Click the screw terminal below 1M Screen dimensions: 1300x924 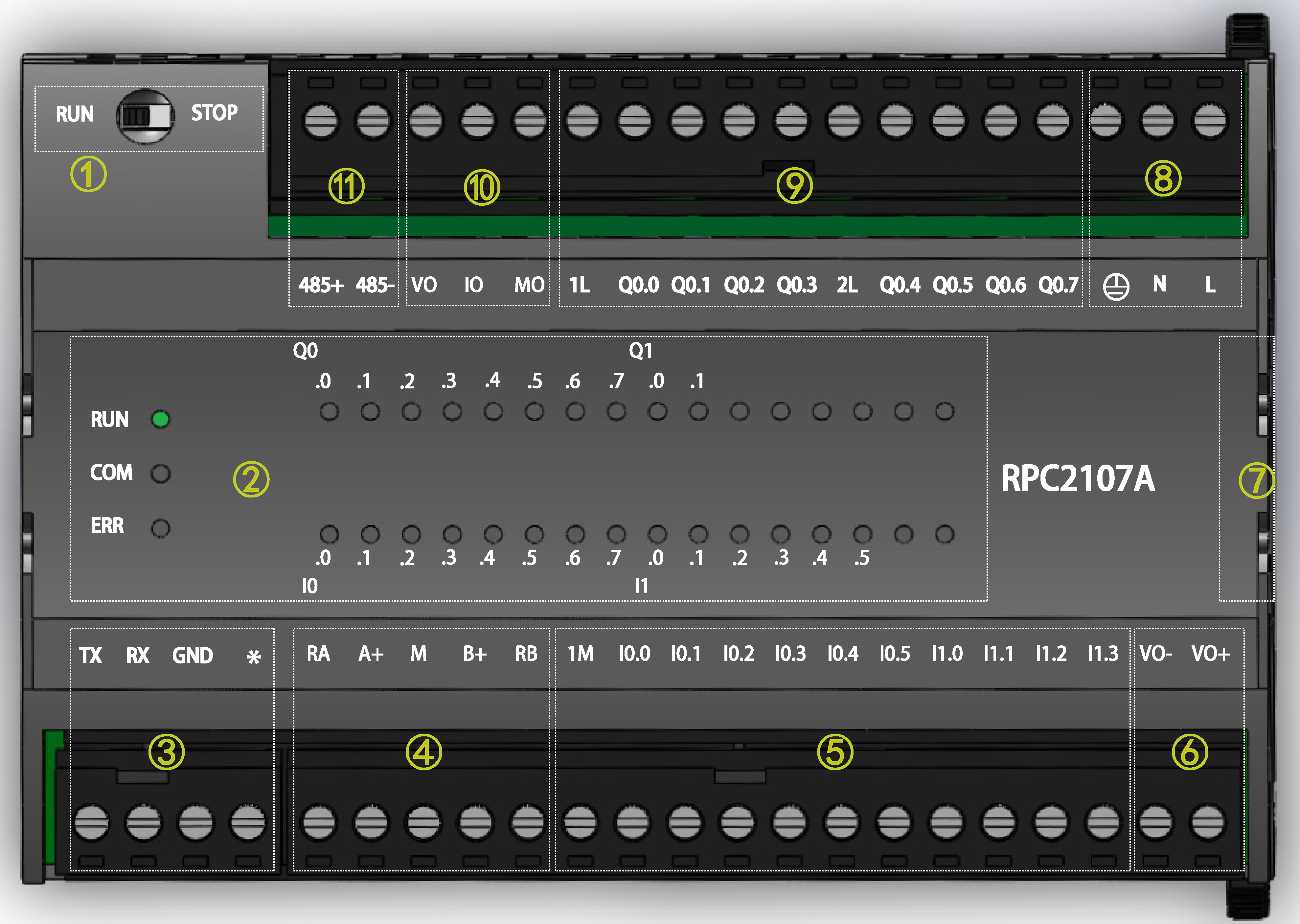(580, 822)
